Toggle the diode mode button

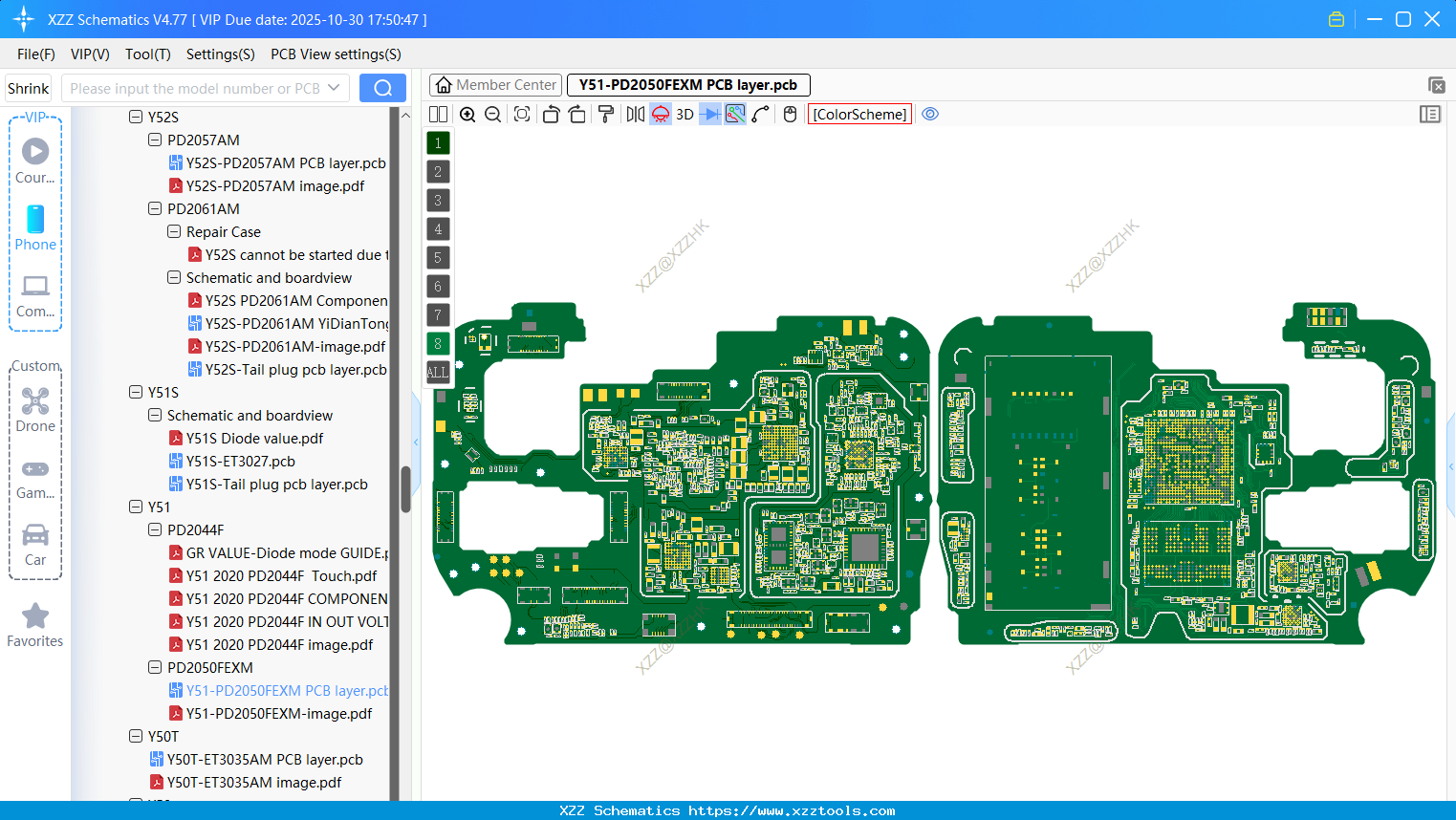pyautogui.click(x=710, y=114)
